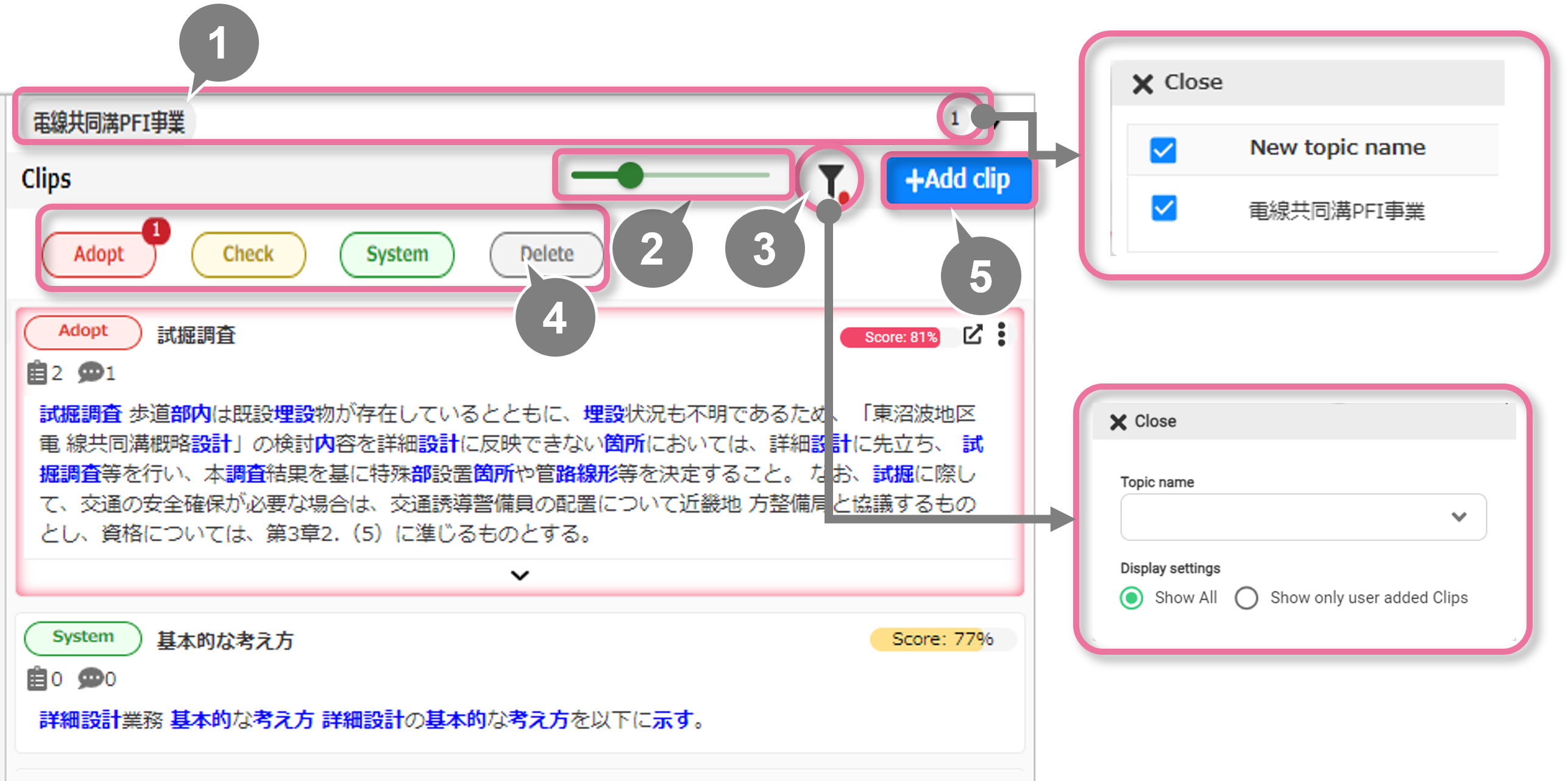Filter clips by Adopt status
The width and height of the screenshot is (1568, 781).
(99, 254)
